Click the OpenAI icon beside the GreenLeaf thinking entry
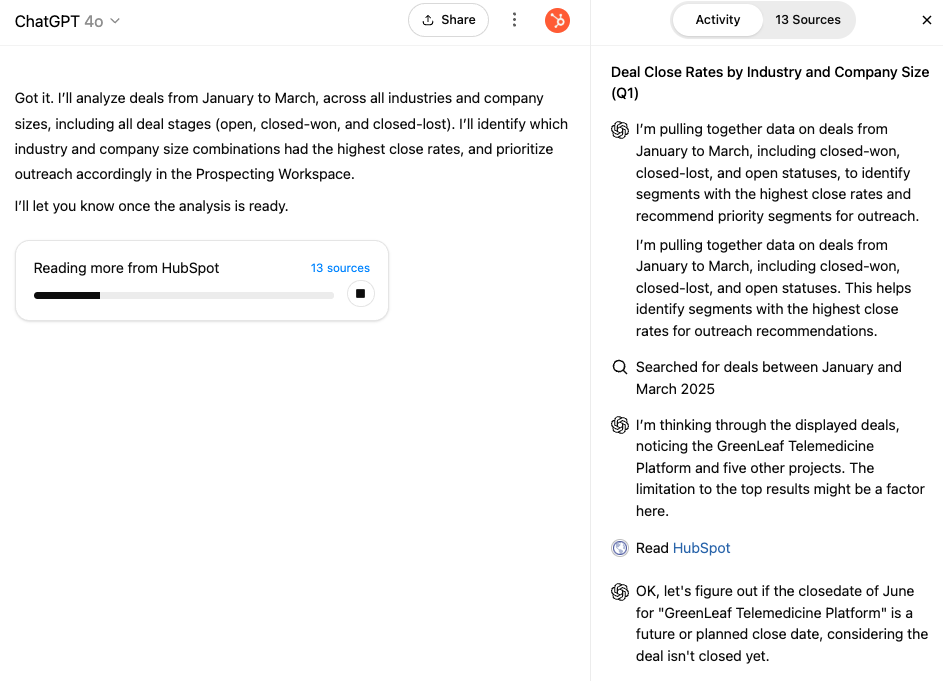Screen dimensions: 943x681 point(619,425)
